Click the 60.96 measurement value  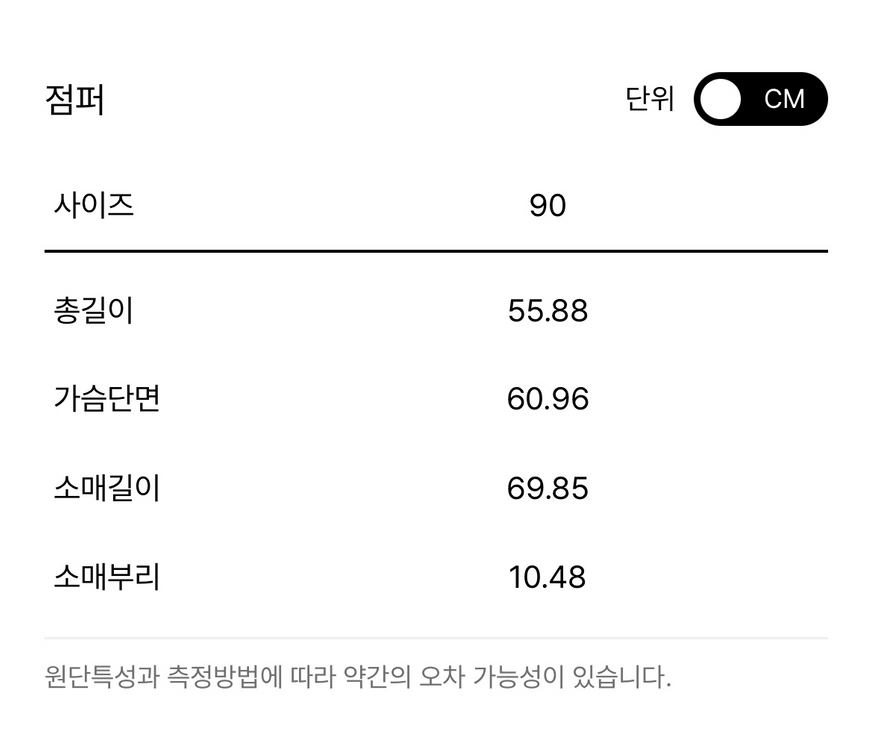point(549,399)
